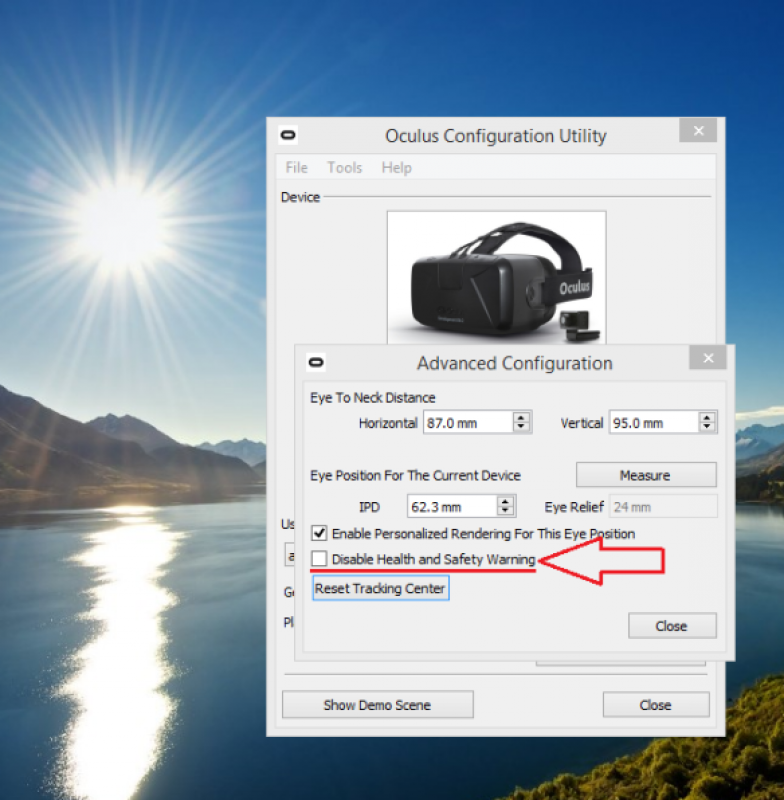This screenshot has height=800, width=784.
Task: Click Close button in Advanced Configuration dialog
Action: tap(672, 626)
